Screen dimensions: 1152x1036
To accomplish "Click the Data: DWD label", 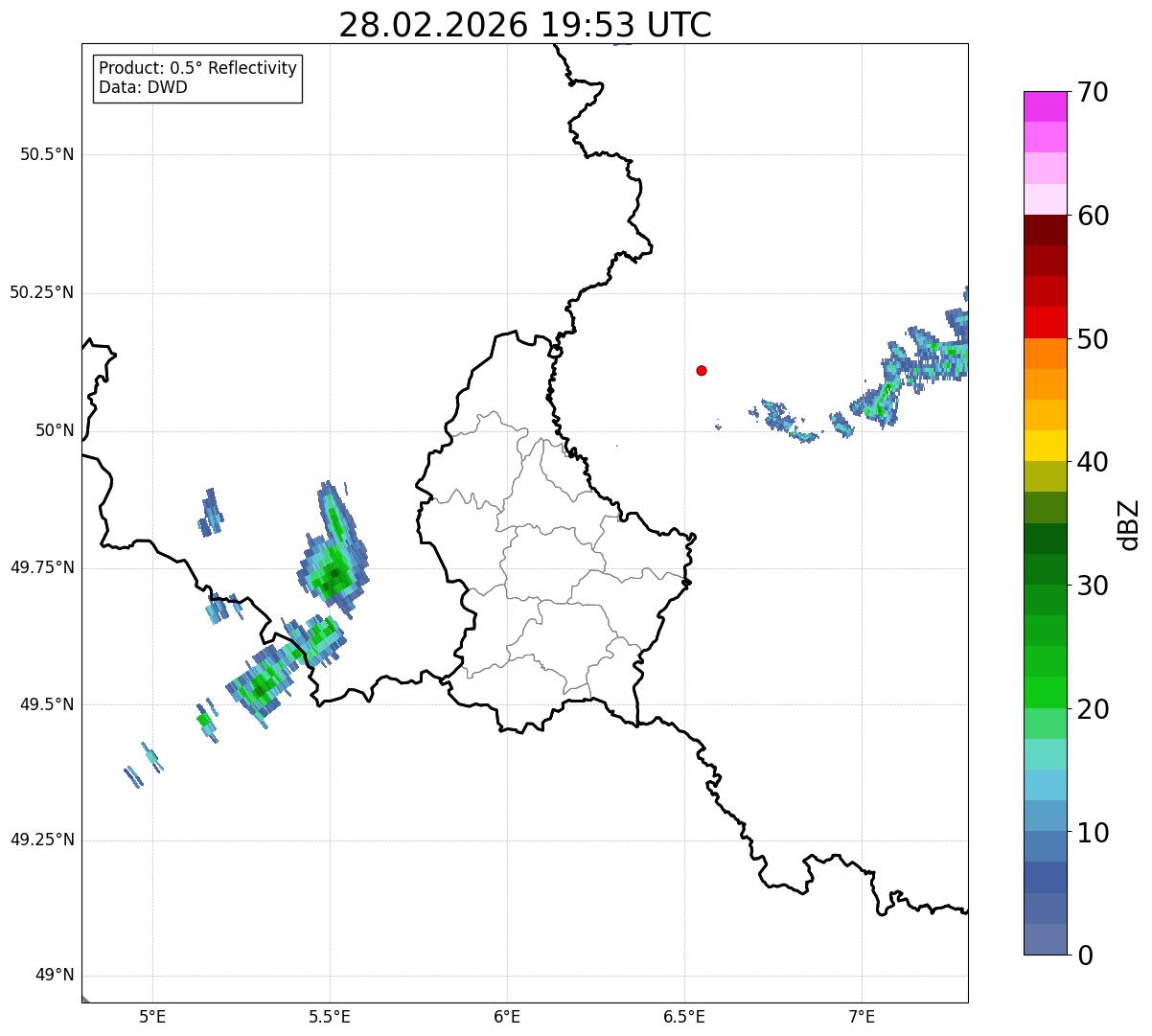I will pos(143,87).
